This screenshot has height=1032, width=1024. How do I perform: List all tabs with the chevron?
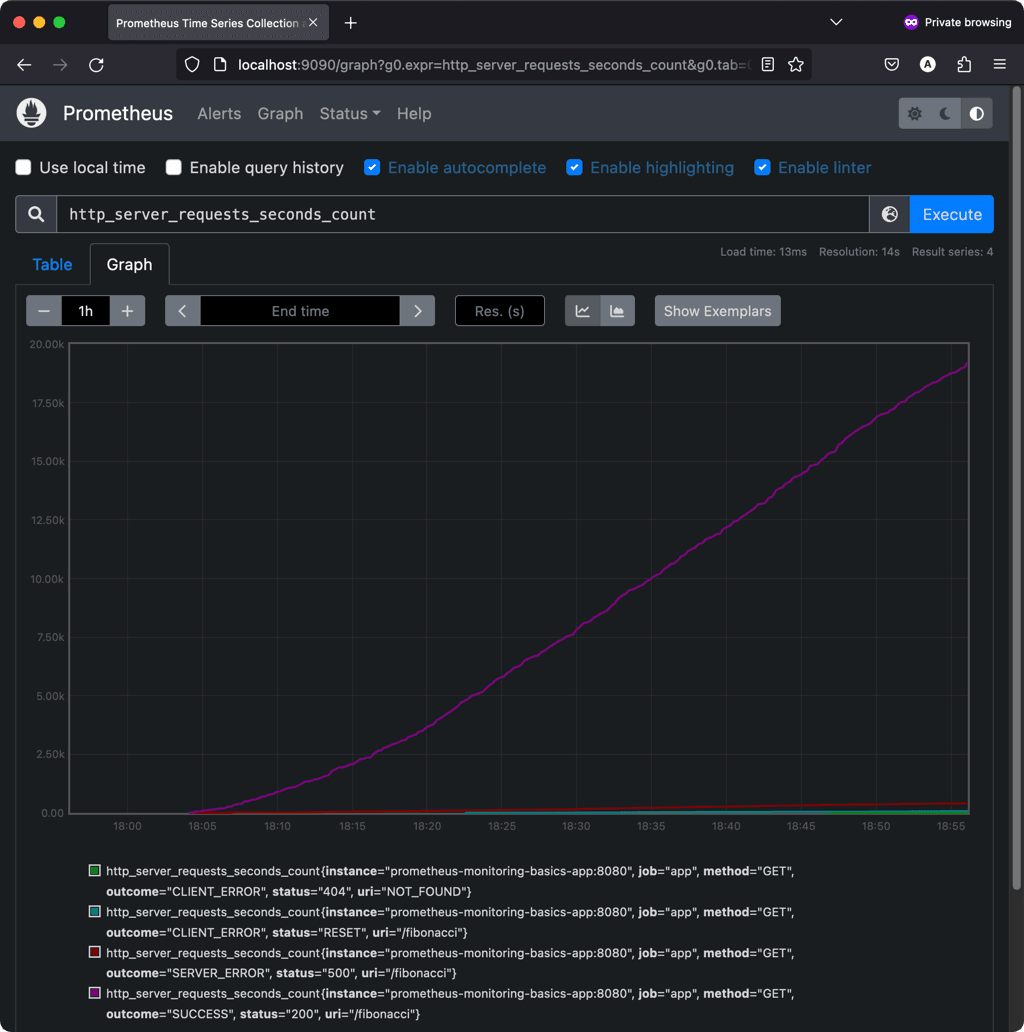836,22
